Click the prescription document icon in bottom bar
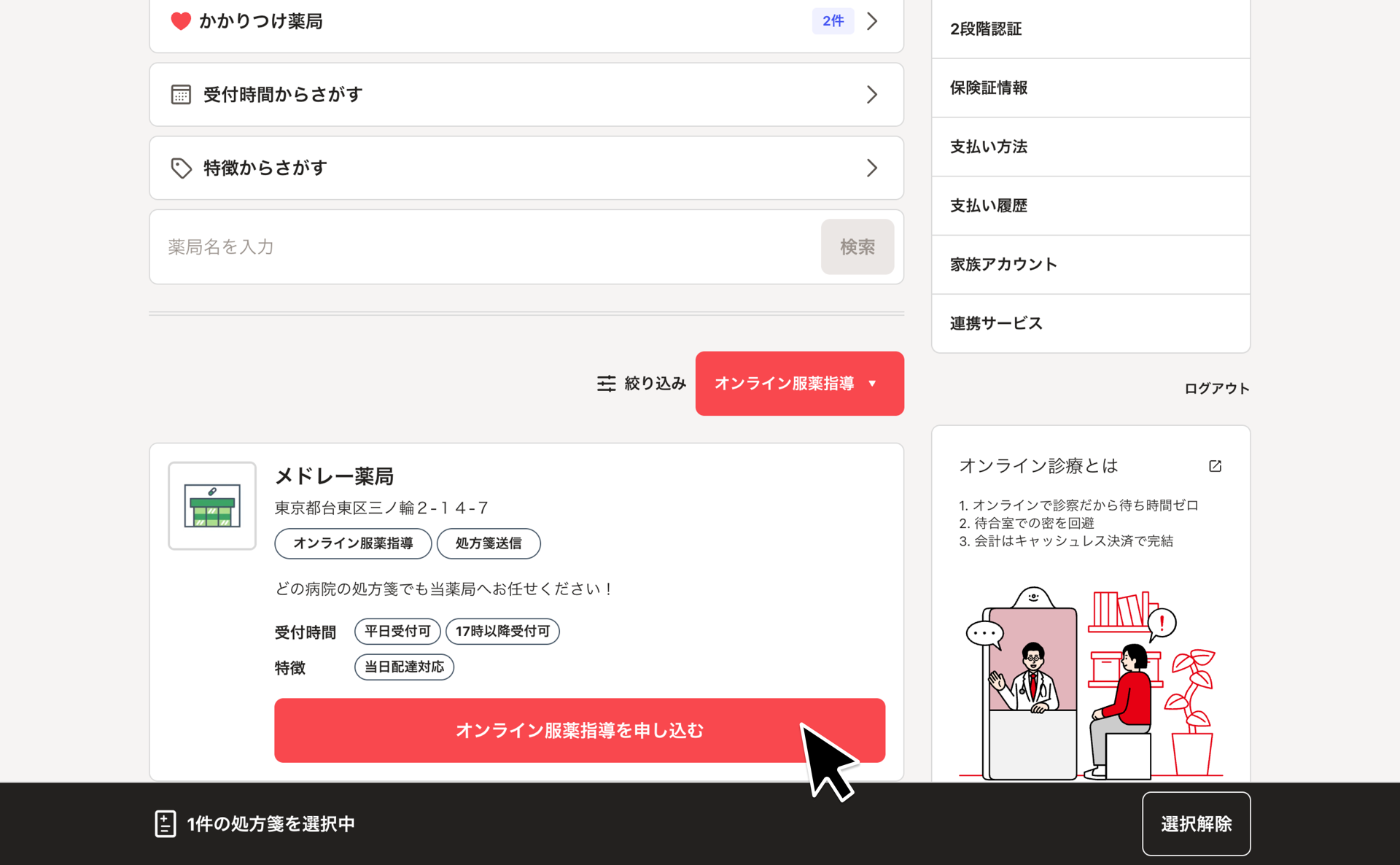The width and height of the screenshot is (1400, 865). tap(166, 823)
